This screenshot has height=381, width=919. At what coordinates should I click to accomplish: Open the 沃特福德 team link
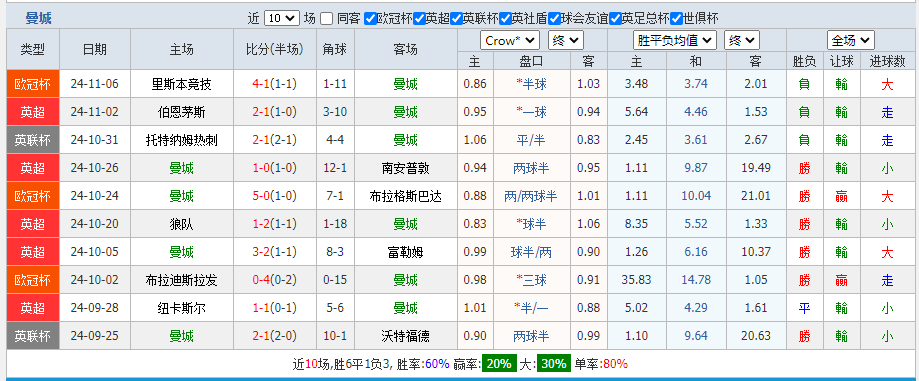pyautogui.click(x=405, y=336)
